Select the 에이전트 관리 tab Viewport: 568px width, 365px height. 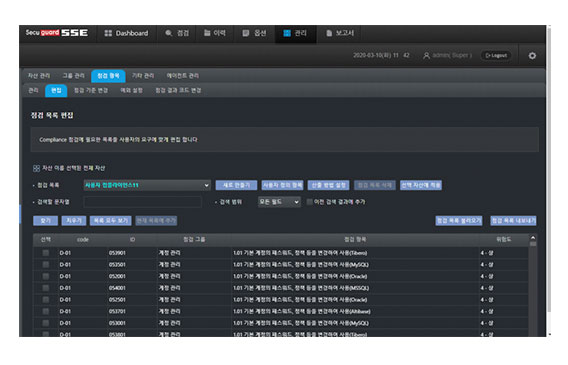(183, 76)
